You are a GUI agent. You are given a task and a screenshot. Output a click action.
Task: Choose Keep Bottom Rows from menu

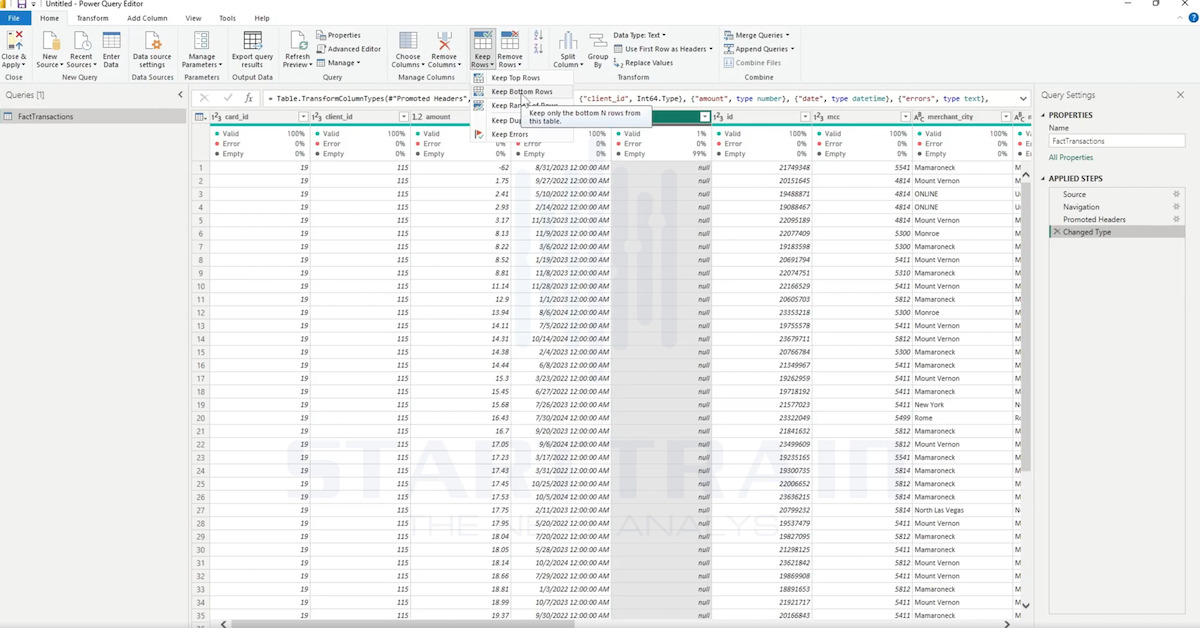[522, 92]
